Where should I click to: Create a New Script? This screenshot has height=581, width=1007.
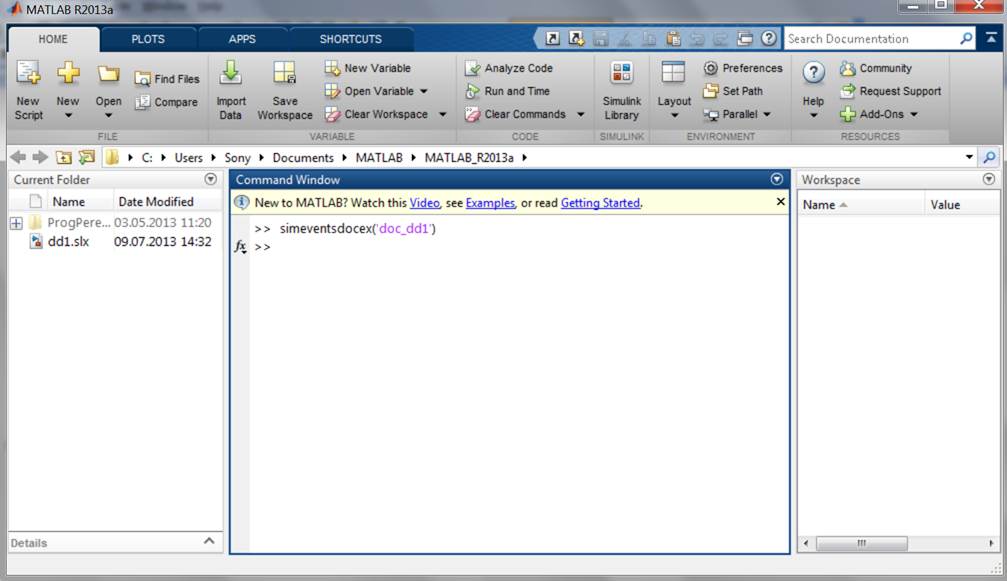(x=28, y=91)
